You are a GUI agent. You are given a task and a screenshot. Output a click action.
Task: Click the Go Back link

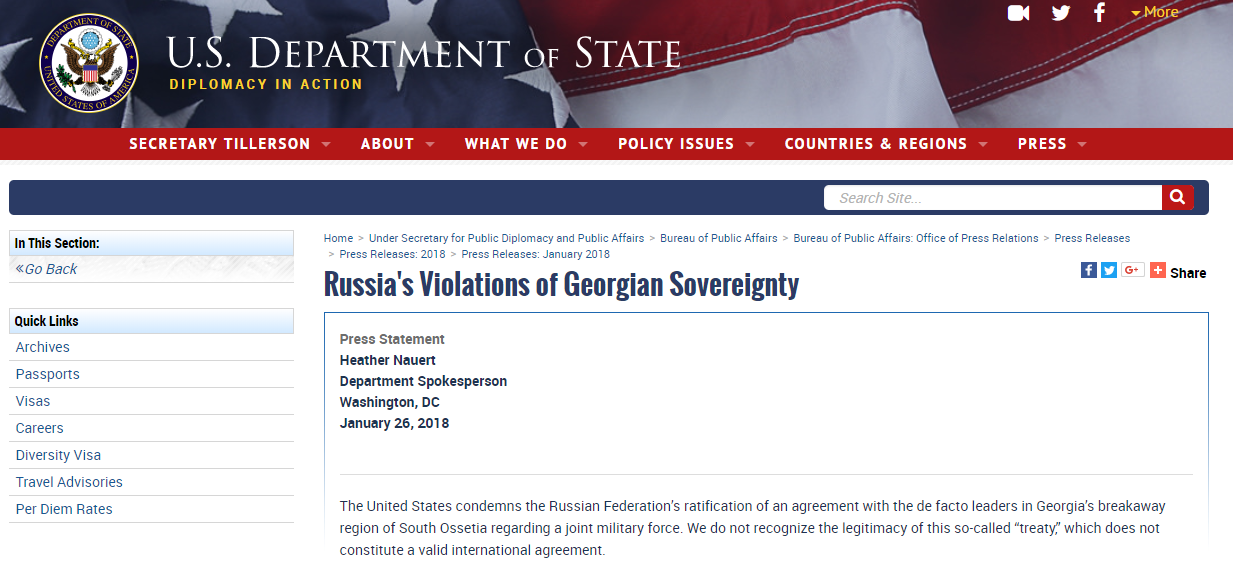click(x=47, y=269)
